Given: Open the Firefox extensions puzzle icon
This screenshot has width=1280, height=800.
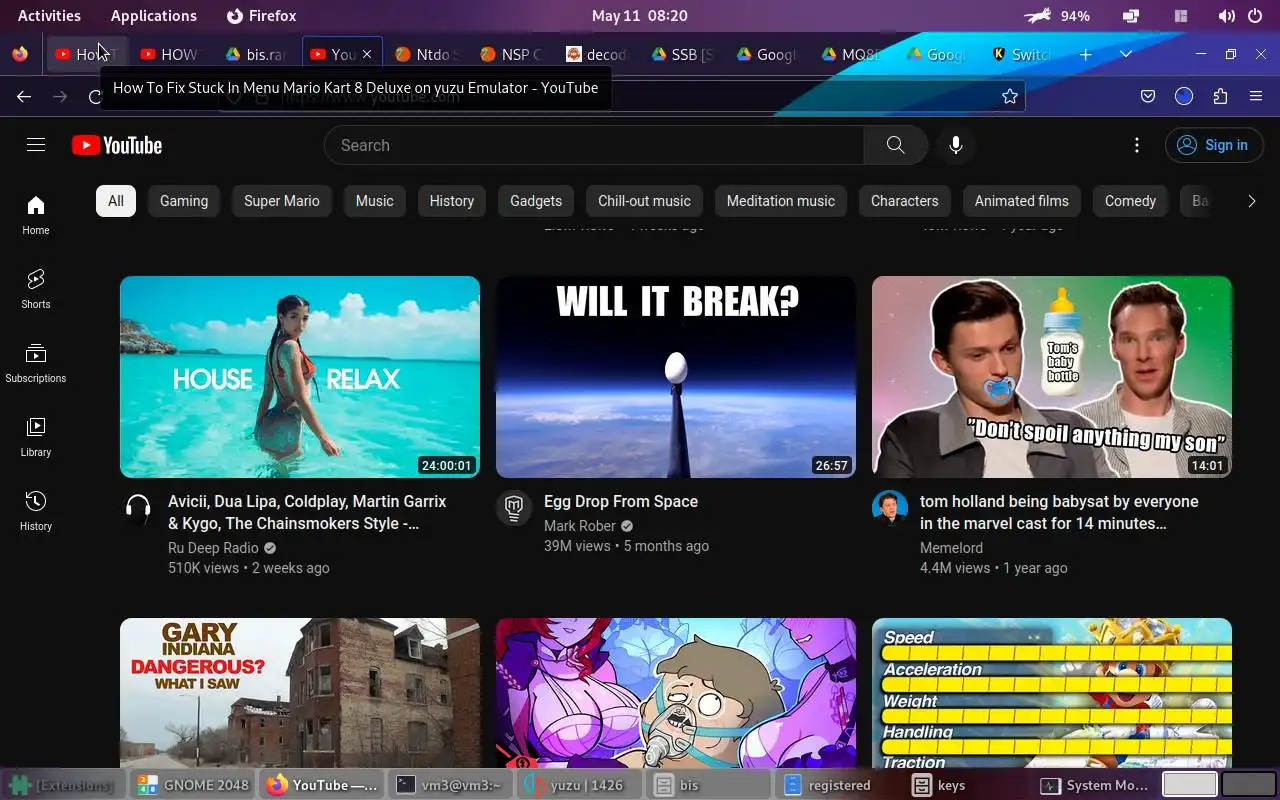Looking at the screenshot, I should (x=1220, y=96).
